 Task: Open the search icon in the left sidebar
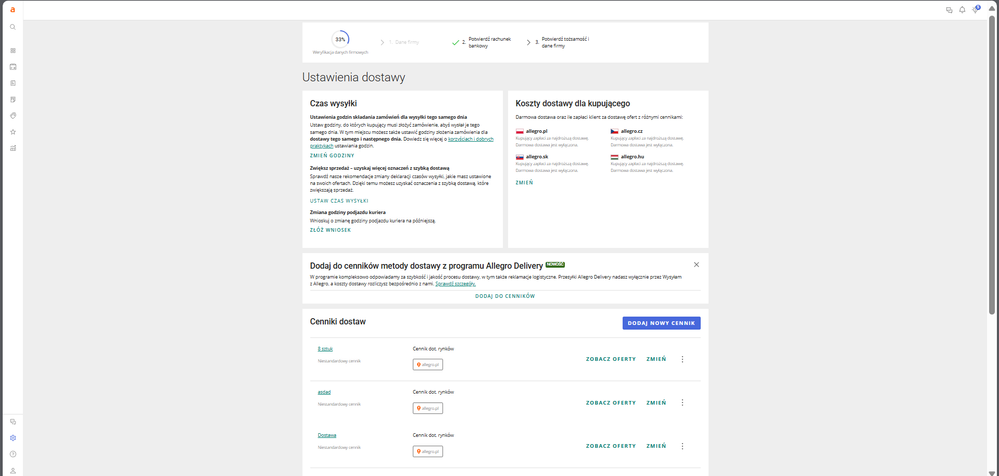point(13,27)
